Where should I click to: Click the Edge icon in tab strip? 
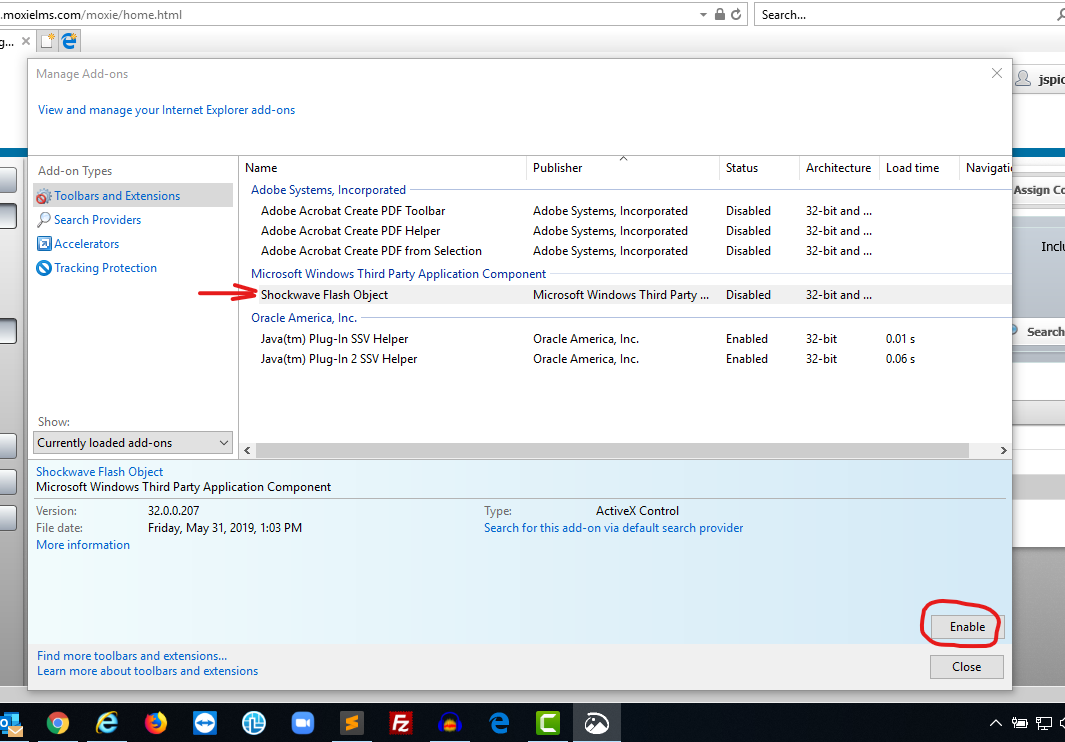[69, 41]
